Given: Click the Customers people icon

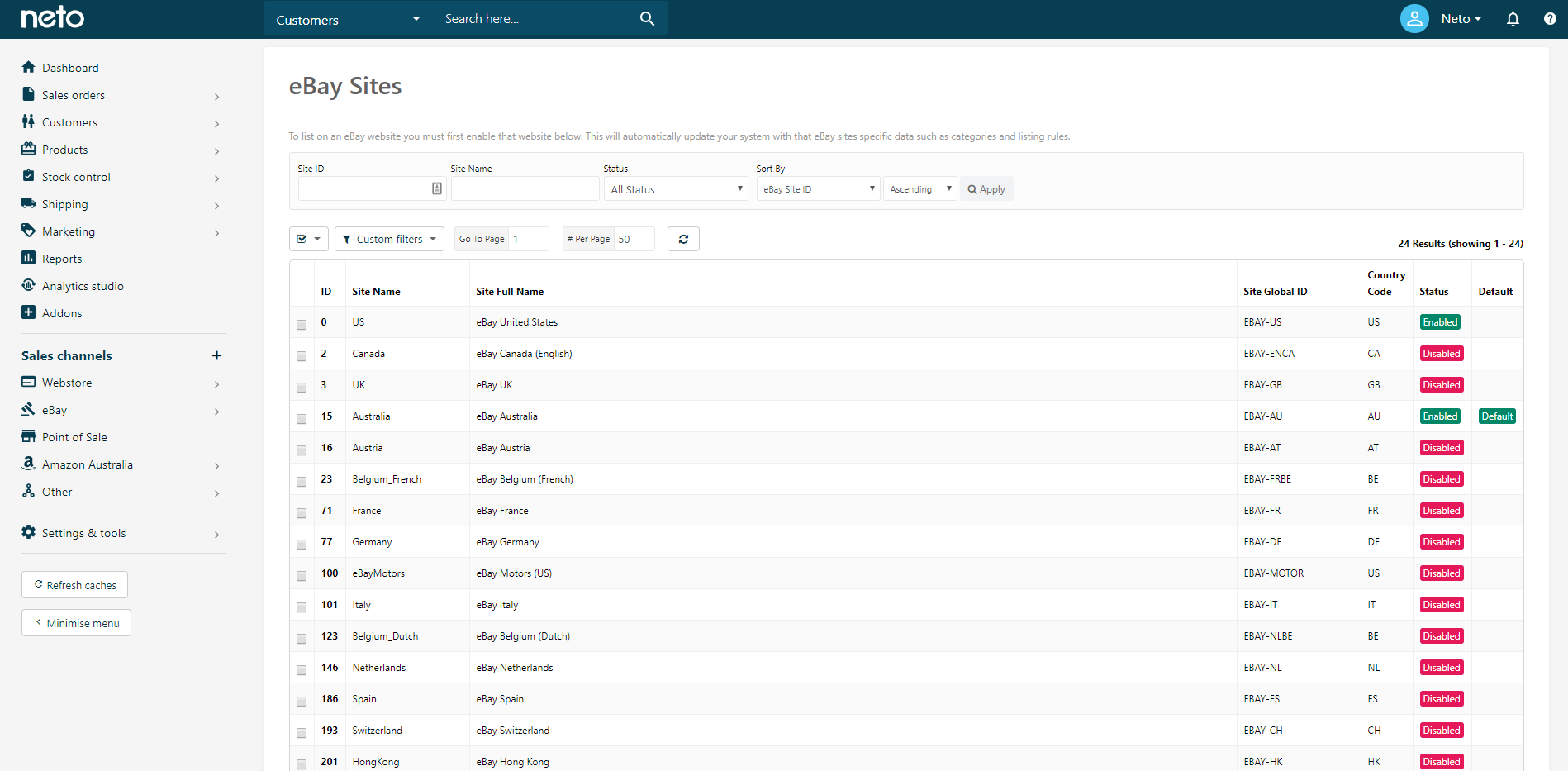Looking at the screenshot, I should coord(29,121).
